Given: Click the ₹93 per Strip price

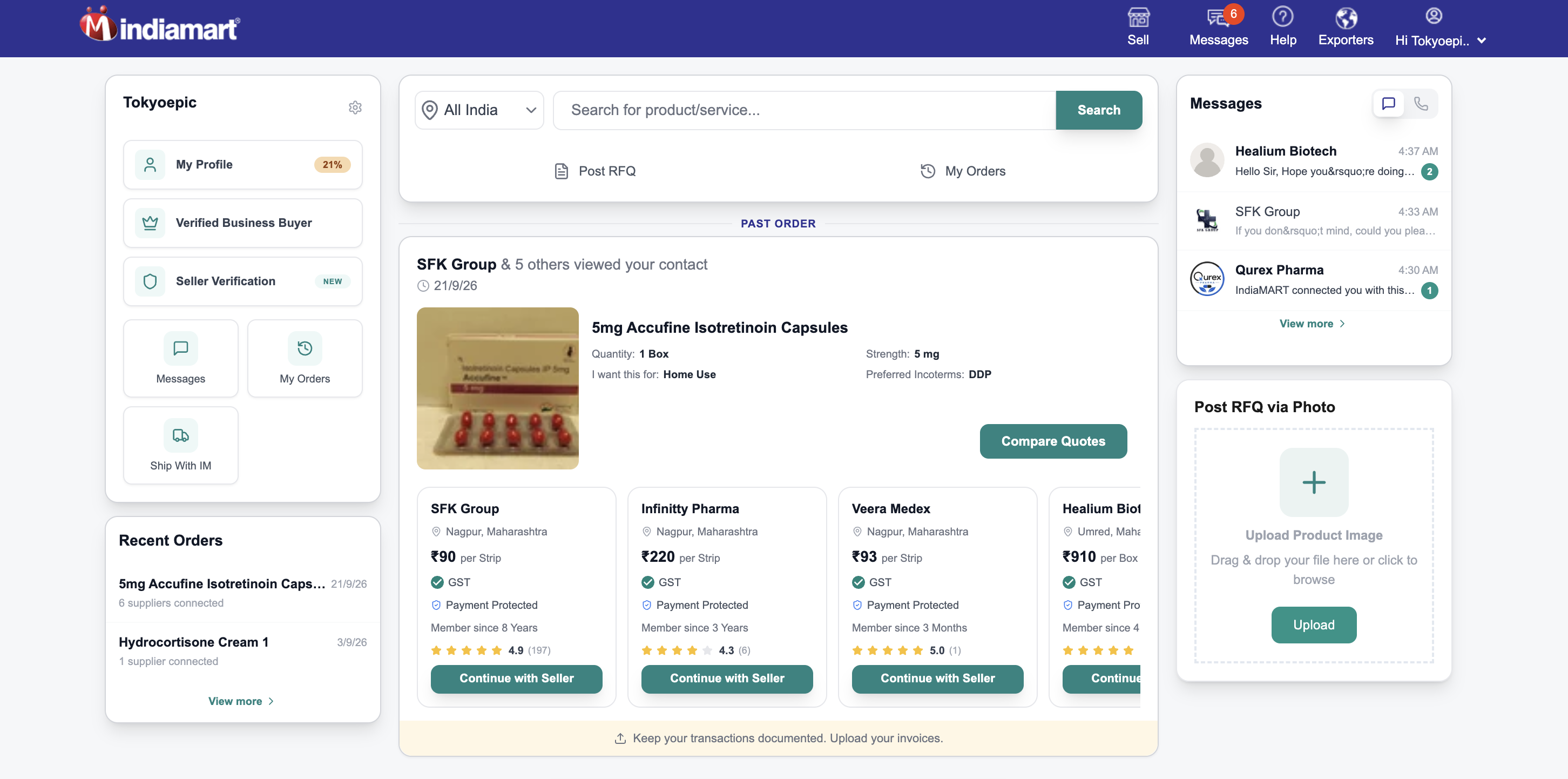Looking at the screenshot, I should tap(887, 558).
